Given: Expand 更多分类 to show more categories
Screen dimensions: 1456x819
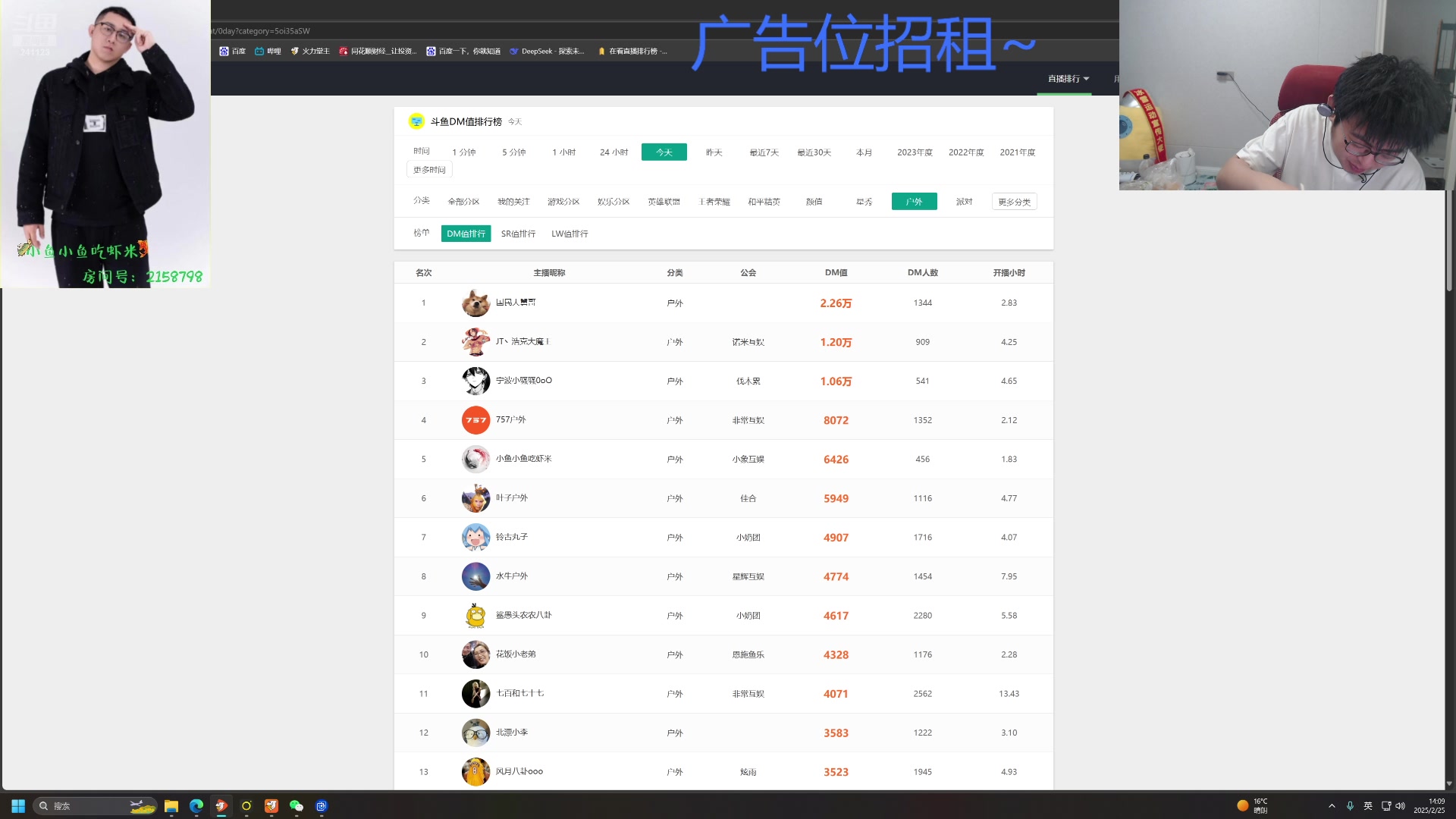Looking at the screenshot, I should pyautogui.click(x=1014, y=201).
